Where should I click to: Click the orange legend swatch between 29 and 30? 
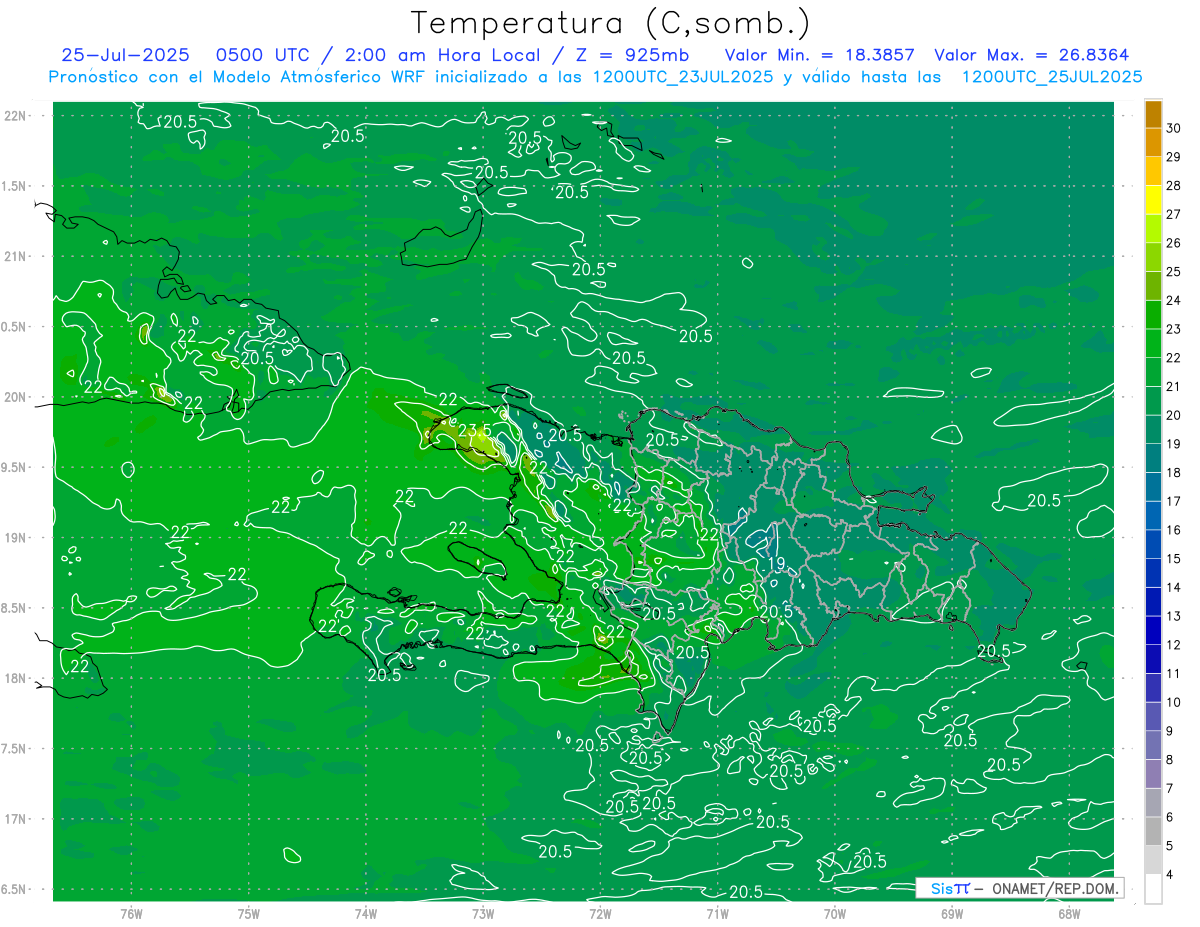[1153, 143]
